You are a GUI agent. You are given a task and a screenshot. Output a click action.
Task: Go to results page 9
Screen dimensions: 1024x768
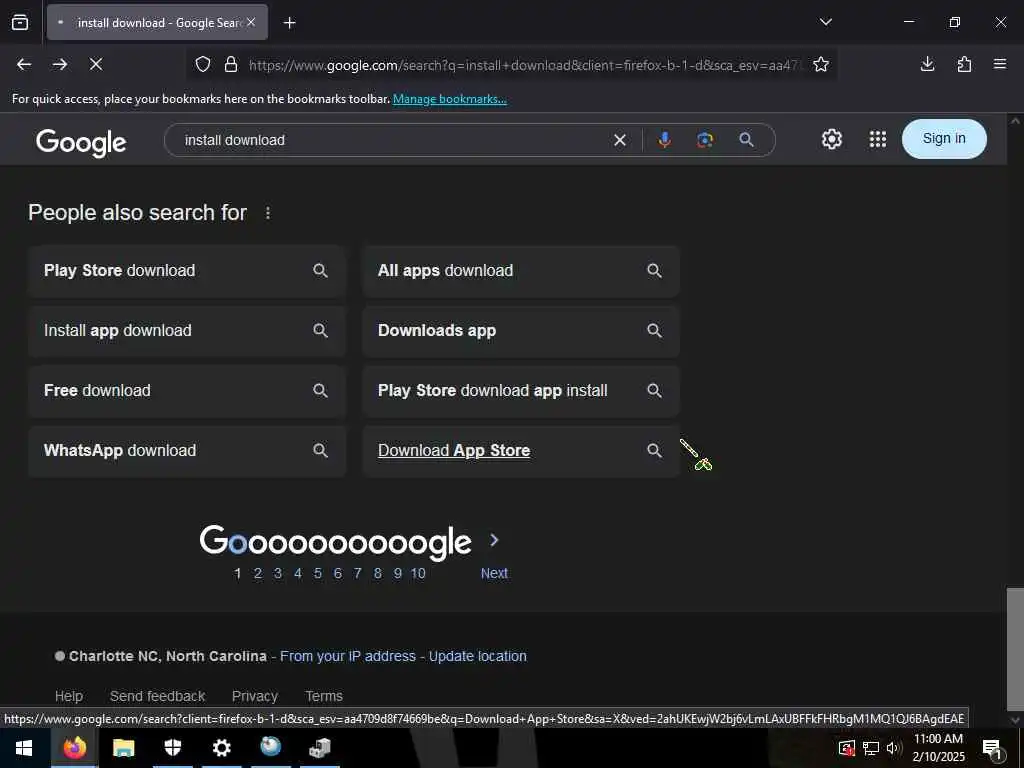coord(398,573)
